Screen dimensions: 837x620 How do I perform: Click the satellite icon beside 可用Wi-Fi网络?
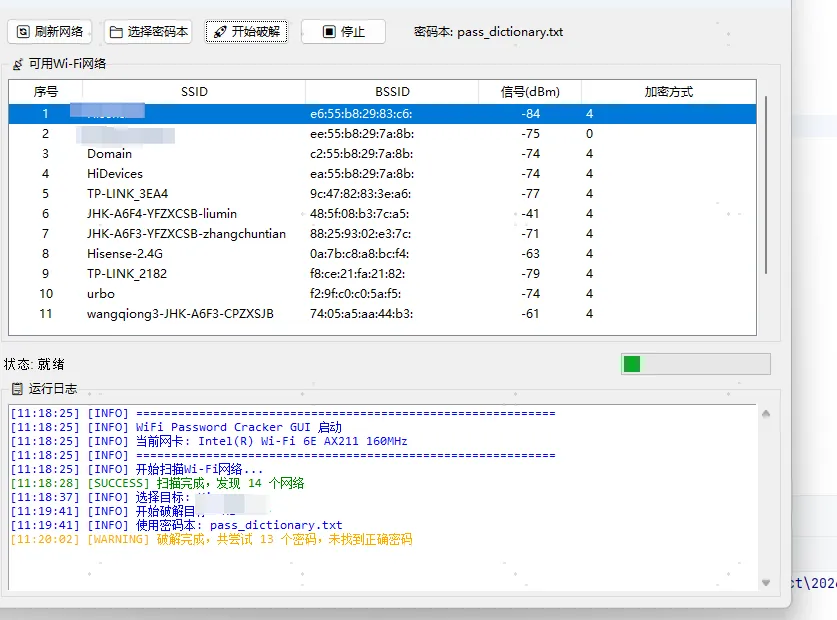(18, 64)
